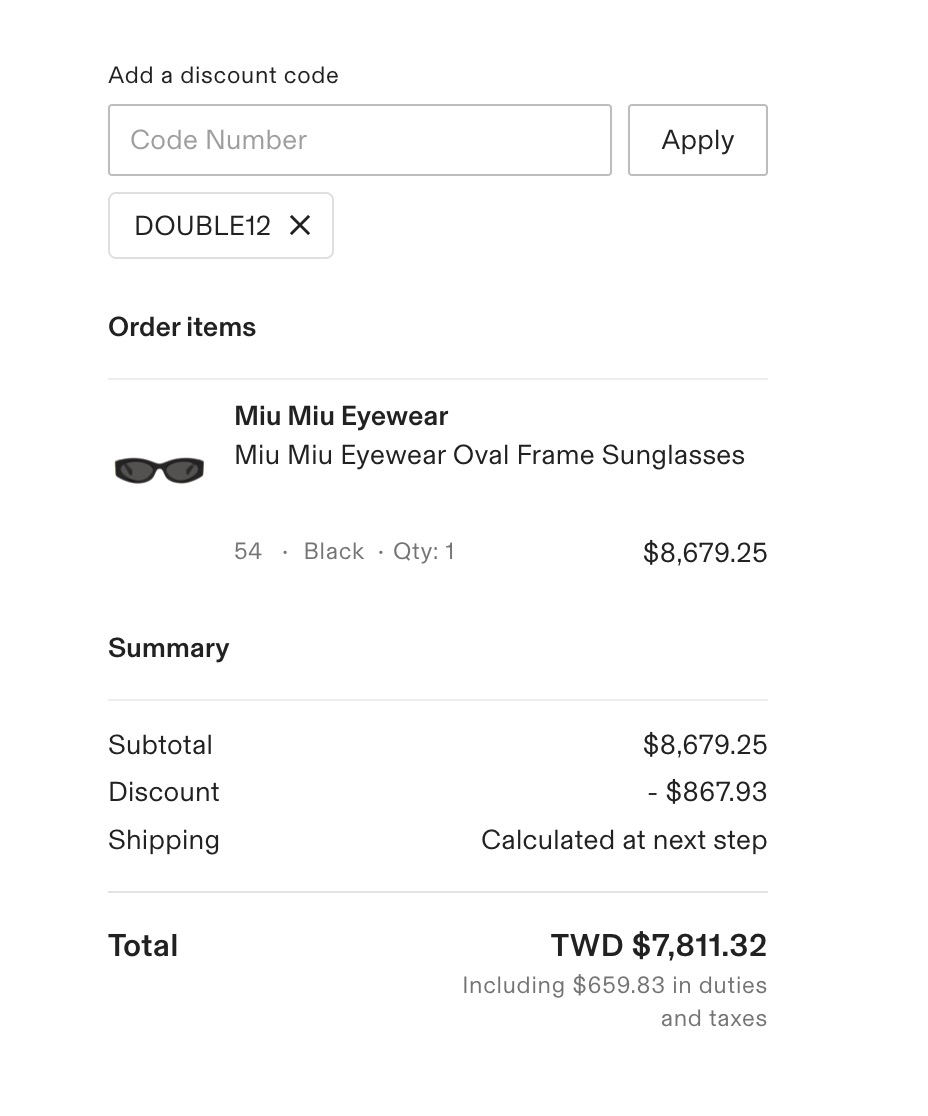Click the Order items heading
This screenshot has height=1116, width=928.
[x=182, y=327]
